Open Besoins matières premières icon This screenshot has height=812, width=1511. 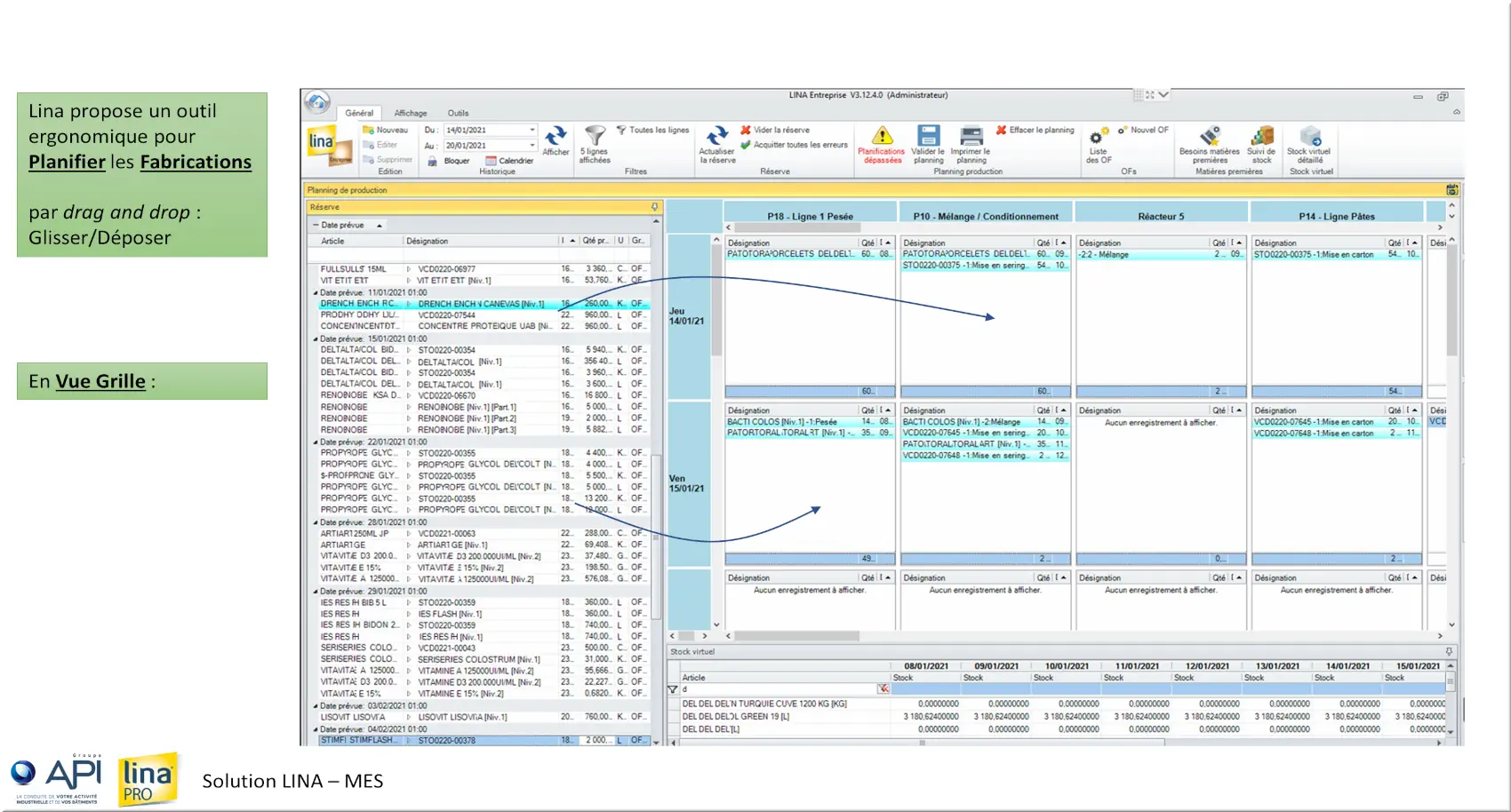[x=1210, y=135]
